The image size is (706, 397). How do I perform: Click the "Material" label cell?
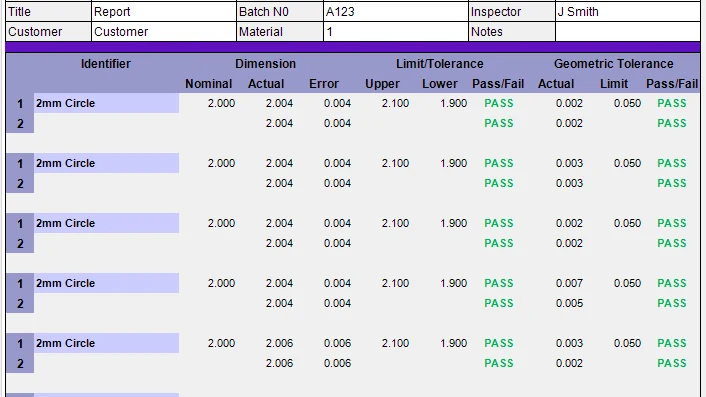pos(280,32)
